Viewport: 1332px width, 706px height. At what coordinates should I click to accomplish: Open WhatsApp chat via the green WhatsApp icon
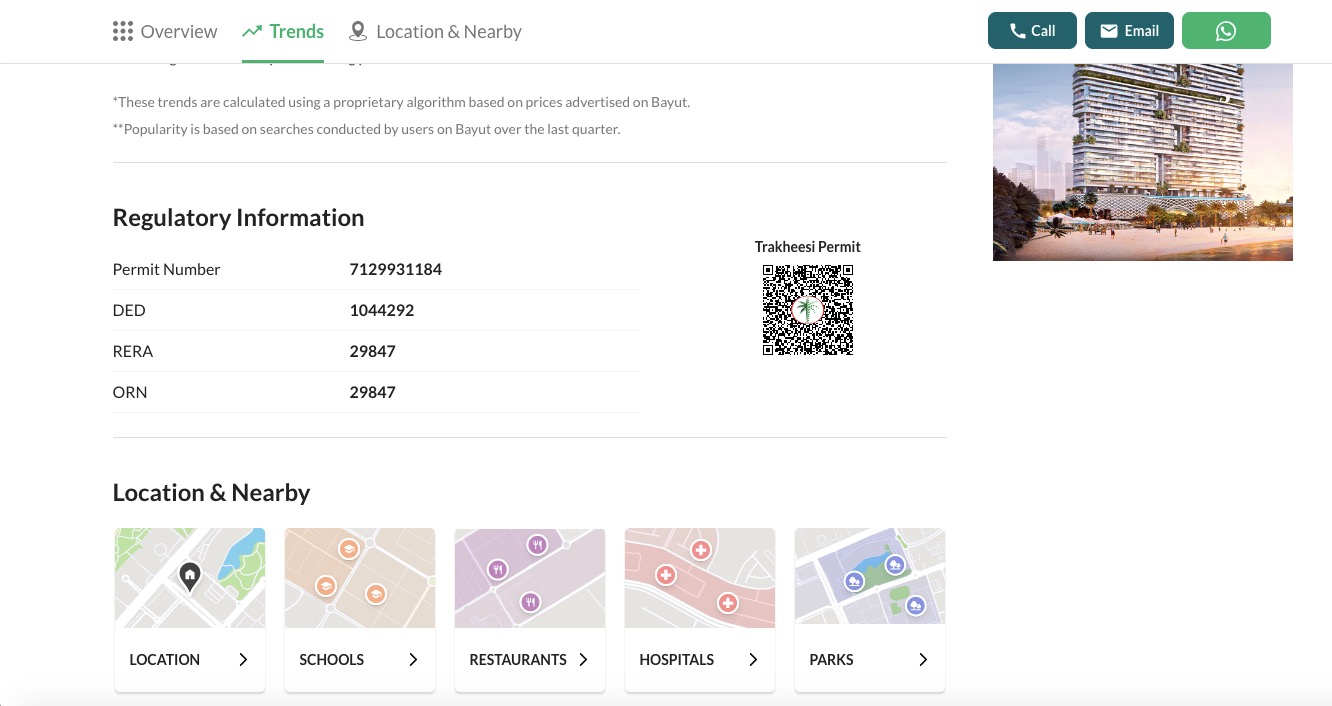pyautogui.click(x=1226, y=30)
